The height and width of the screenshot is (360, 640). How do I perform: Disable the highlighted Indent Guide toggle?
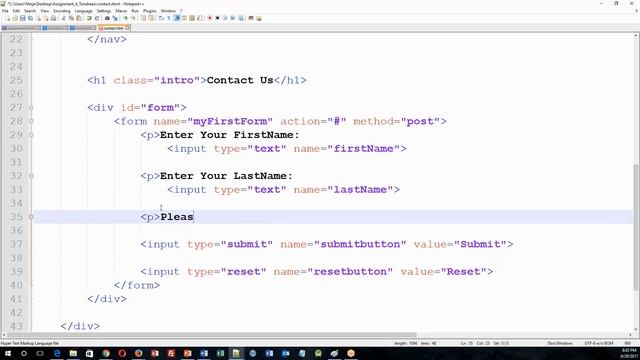[176, 18]
